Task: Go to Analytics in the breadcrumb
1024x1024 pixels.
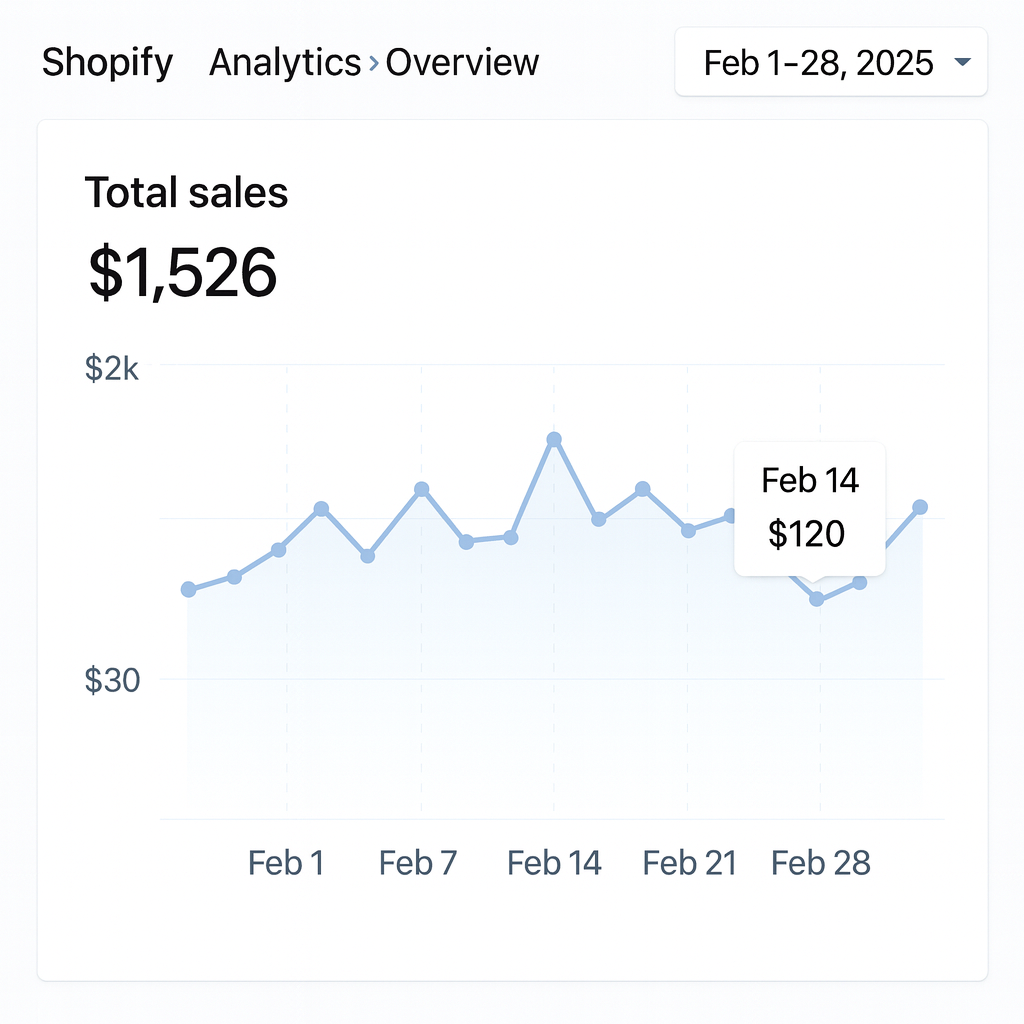Action: 284,63
